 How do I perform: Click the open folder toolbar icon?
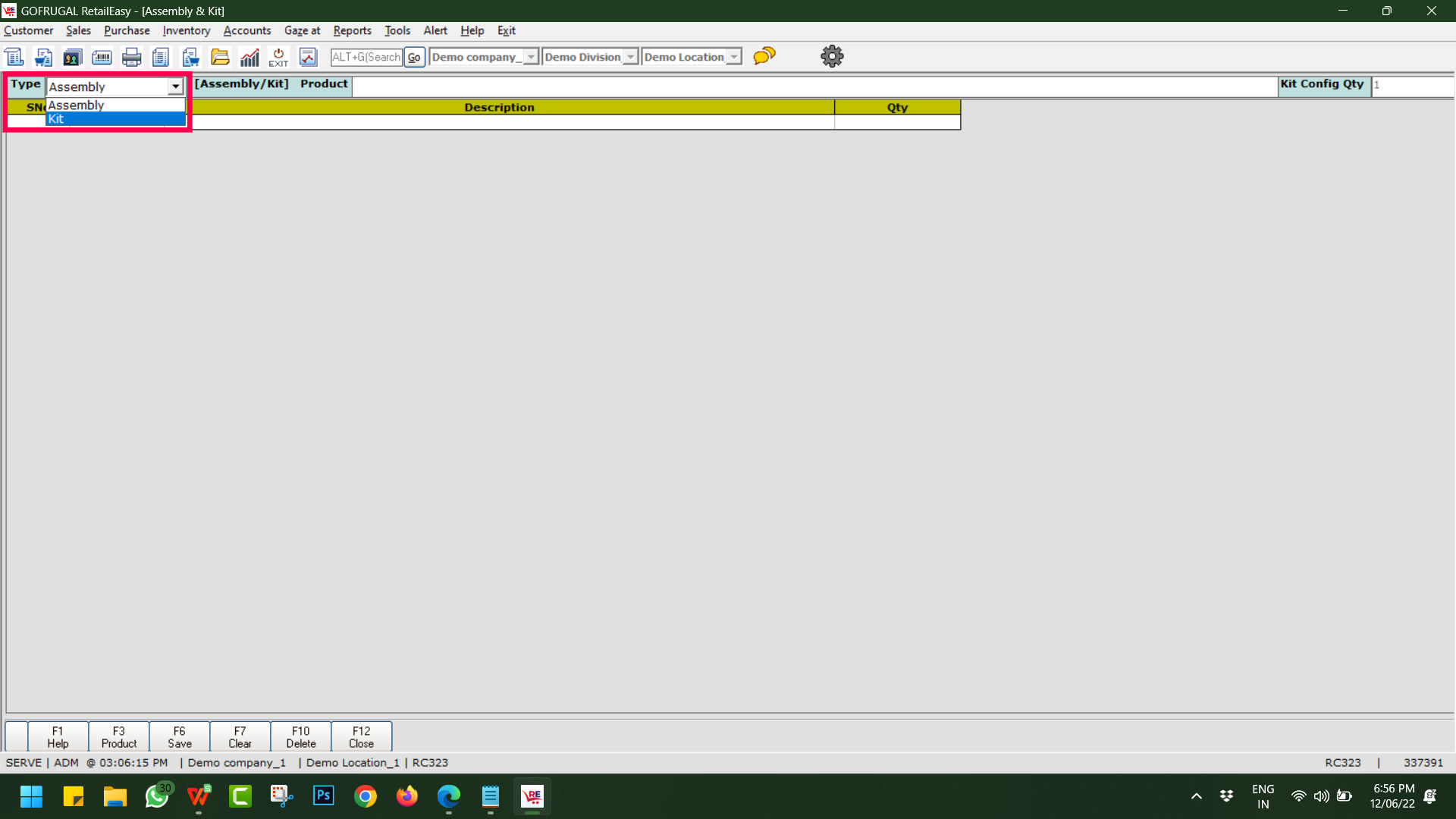(x=220, y=57)
